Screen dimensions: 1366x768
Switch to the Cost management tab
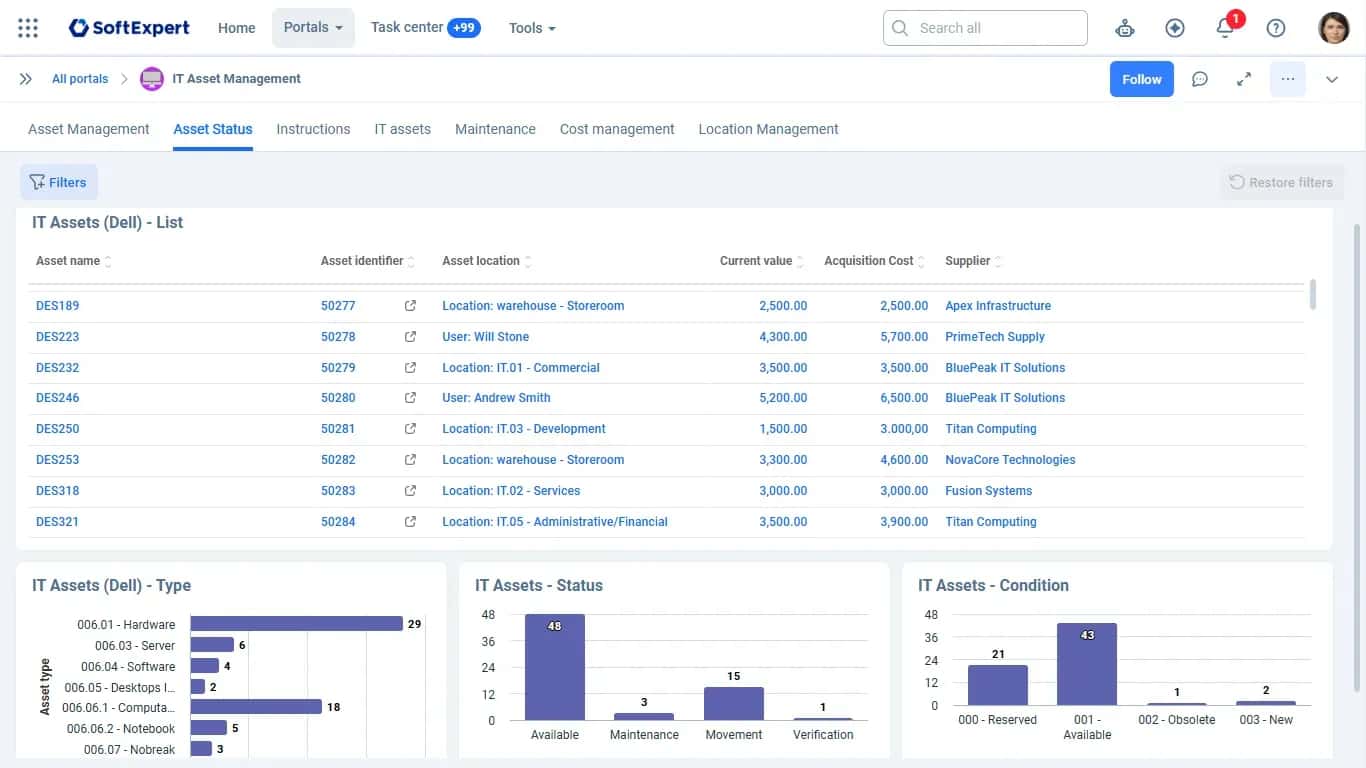(617, 129)
